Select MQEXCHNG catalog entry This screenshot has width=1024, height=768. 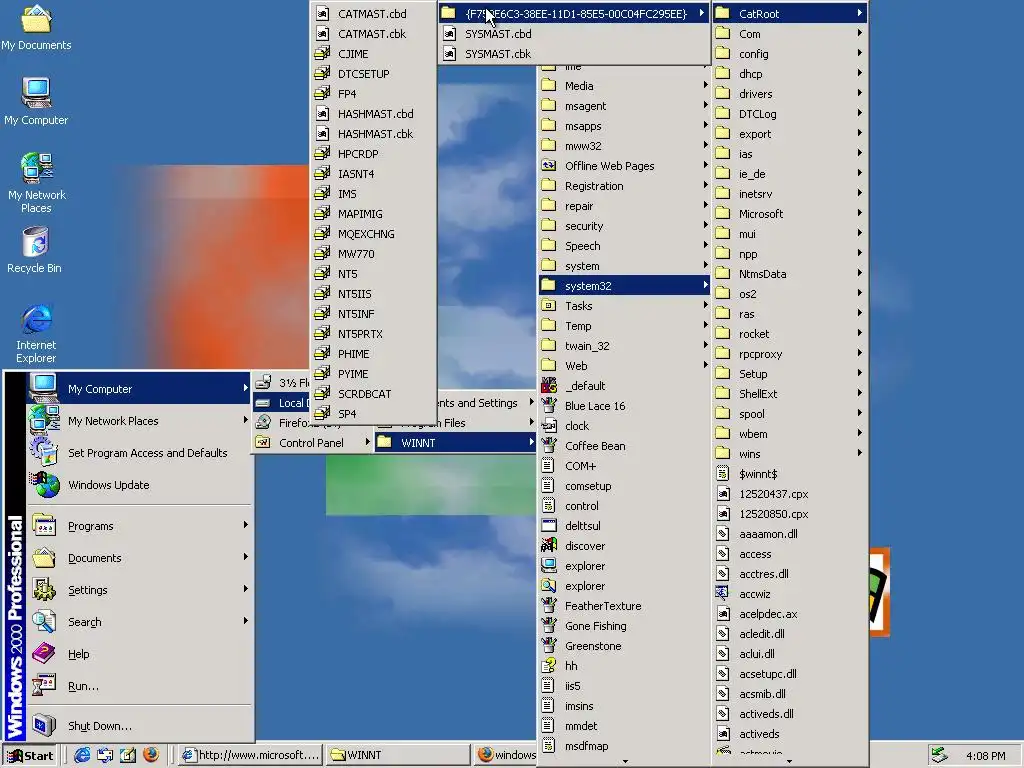[x=373, y=234]
